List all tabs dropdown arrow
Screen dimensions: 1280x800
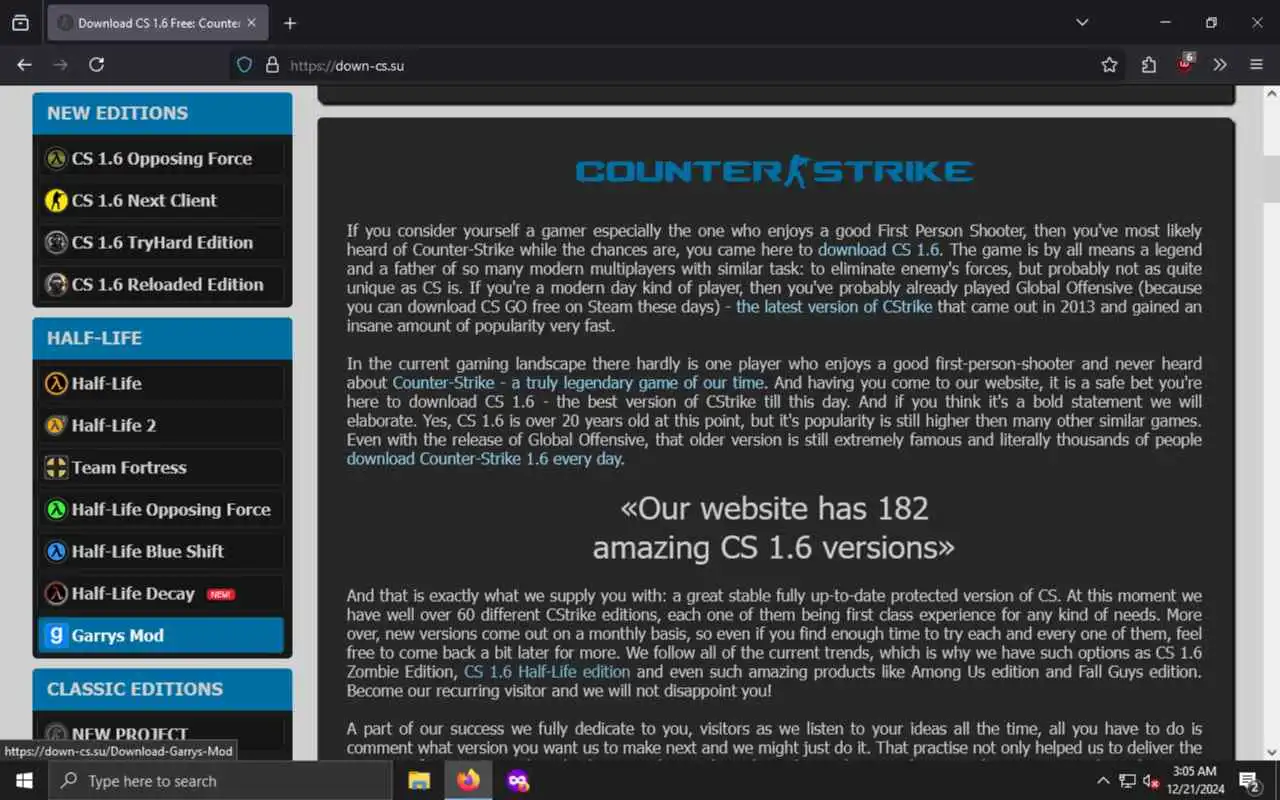pos(1082,22)
